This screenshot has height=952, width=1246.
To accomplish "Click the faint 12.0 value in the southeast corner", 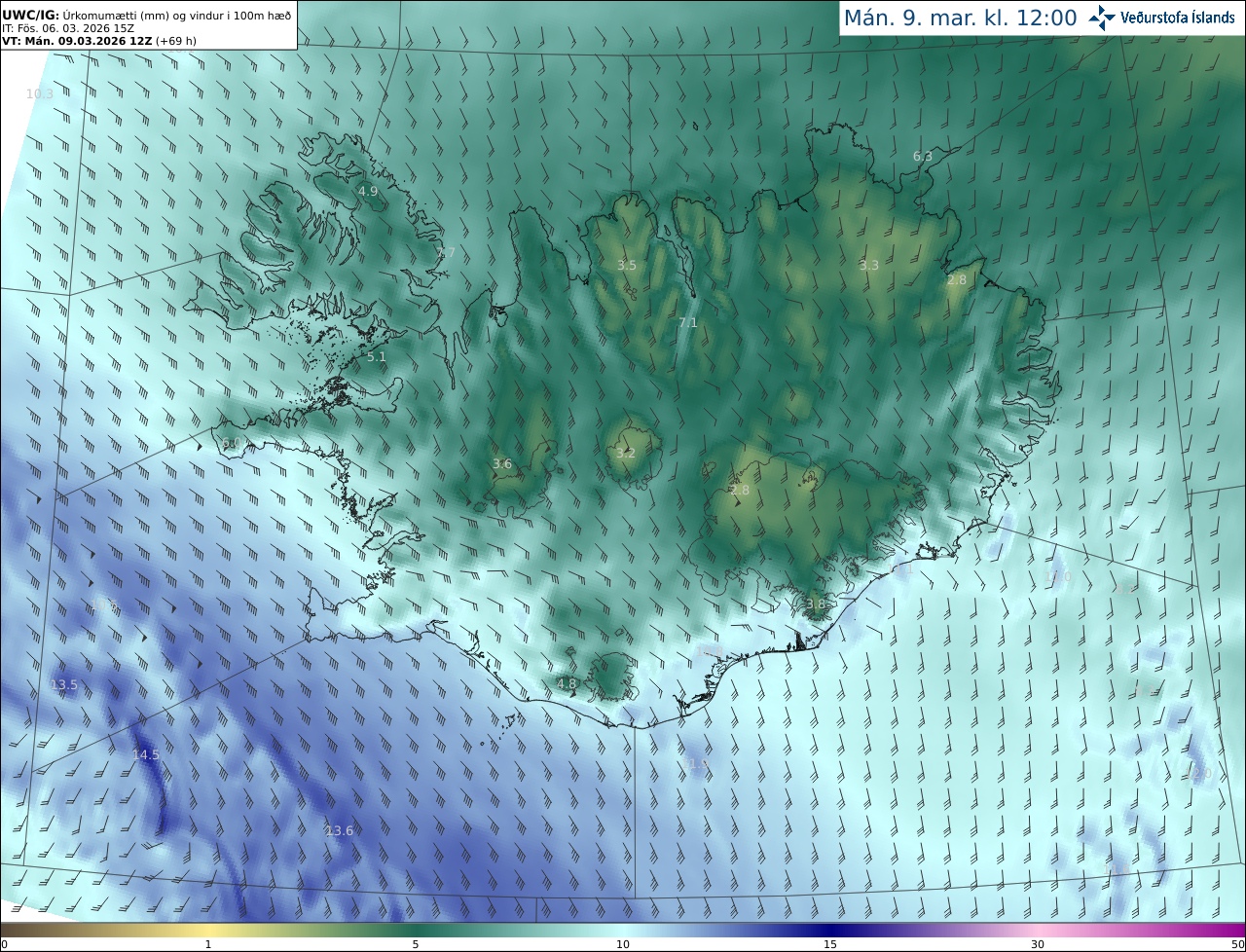I will click(1198, 774).
